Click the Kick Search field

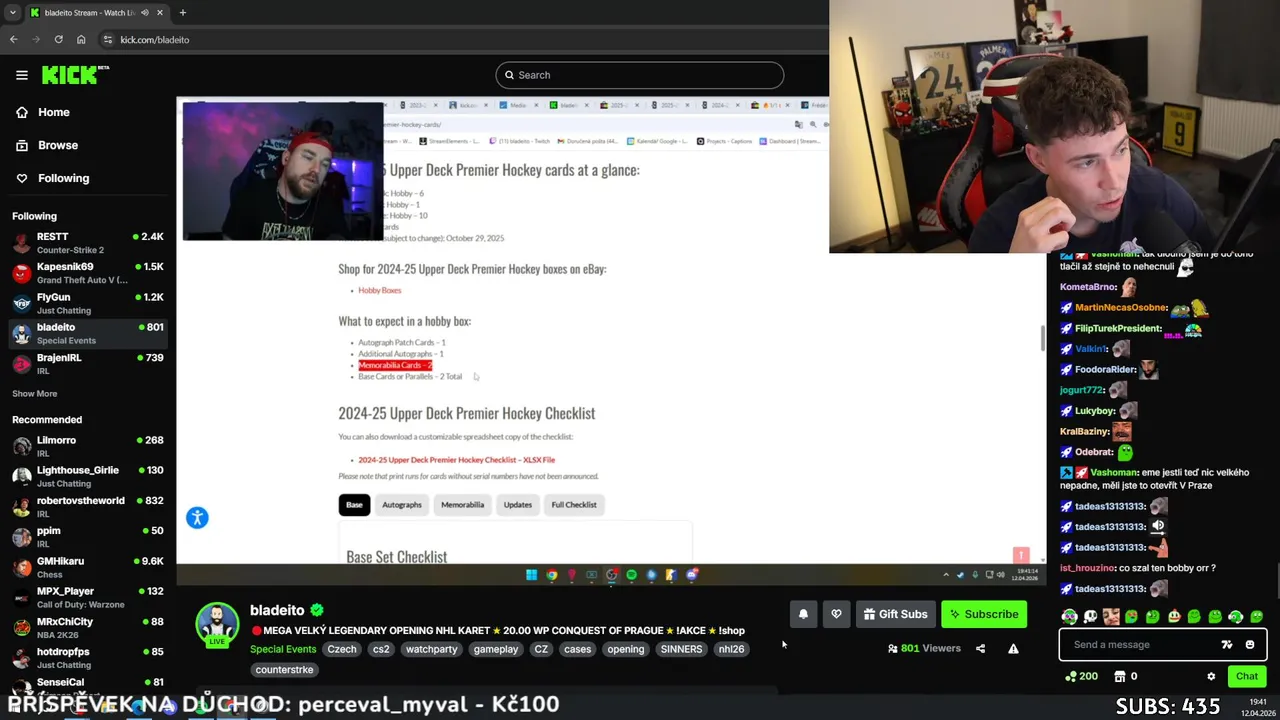click(639, 75)
